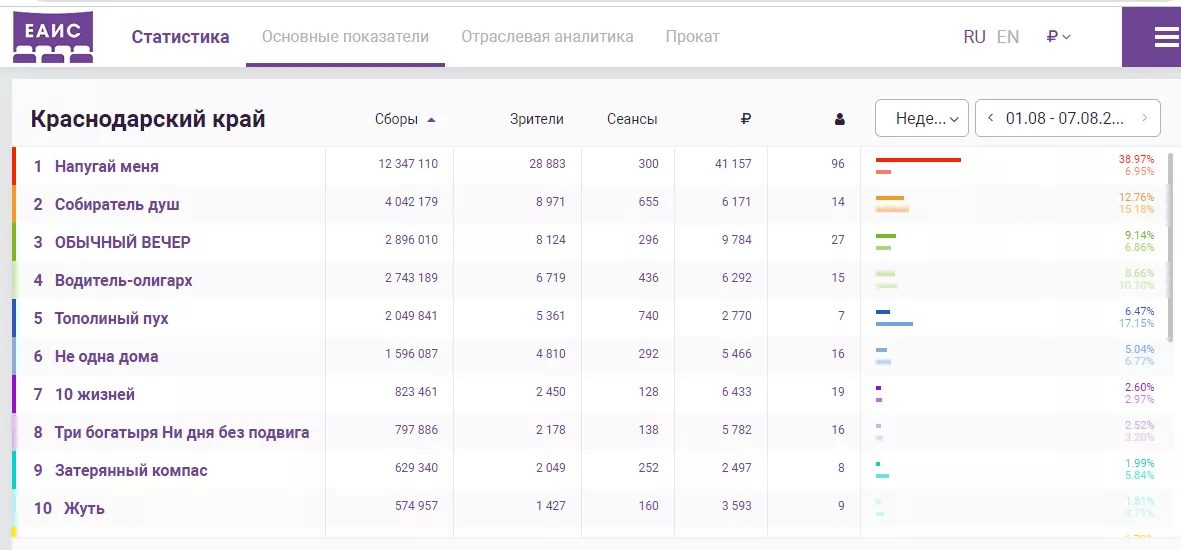The height and width of the screenshot is (550, 1181).
Task: Switch language to EN
Action: [1008, 37]
